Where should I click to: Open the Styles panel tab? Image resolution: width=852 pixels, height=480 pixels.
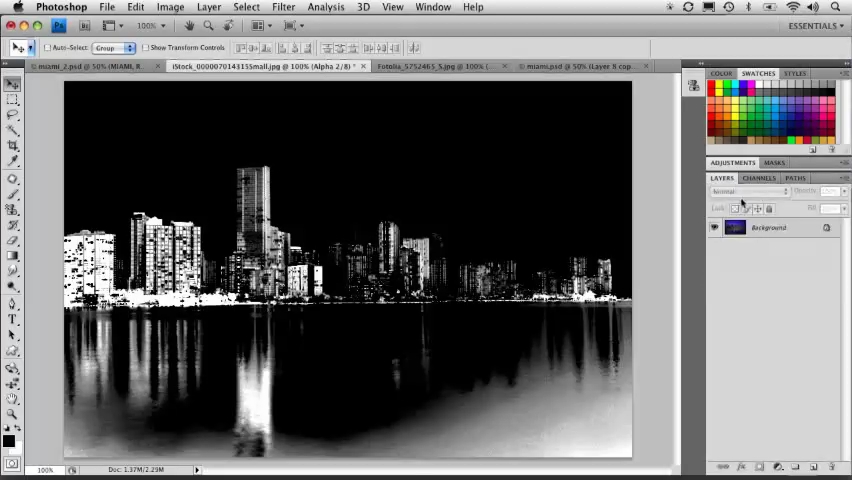[795, 73]
